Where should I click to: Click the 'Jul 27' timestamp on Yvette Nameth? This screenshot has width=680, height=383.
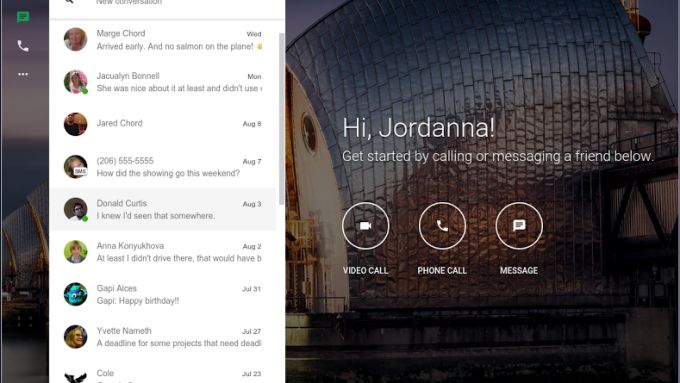coord(252,332)
